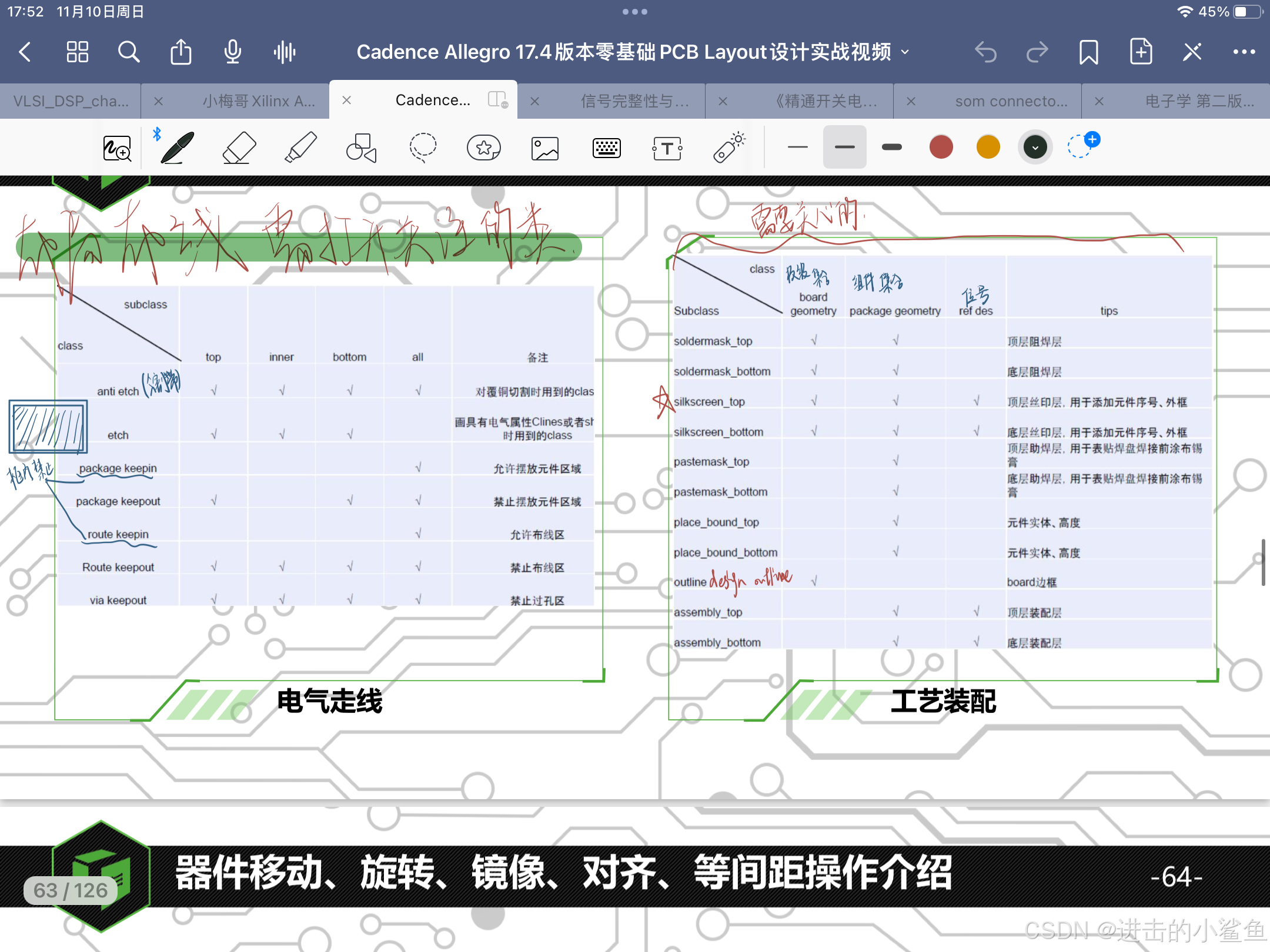
Task: Open the thumbnail grid view
Action: tap(77, 52)
